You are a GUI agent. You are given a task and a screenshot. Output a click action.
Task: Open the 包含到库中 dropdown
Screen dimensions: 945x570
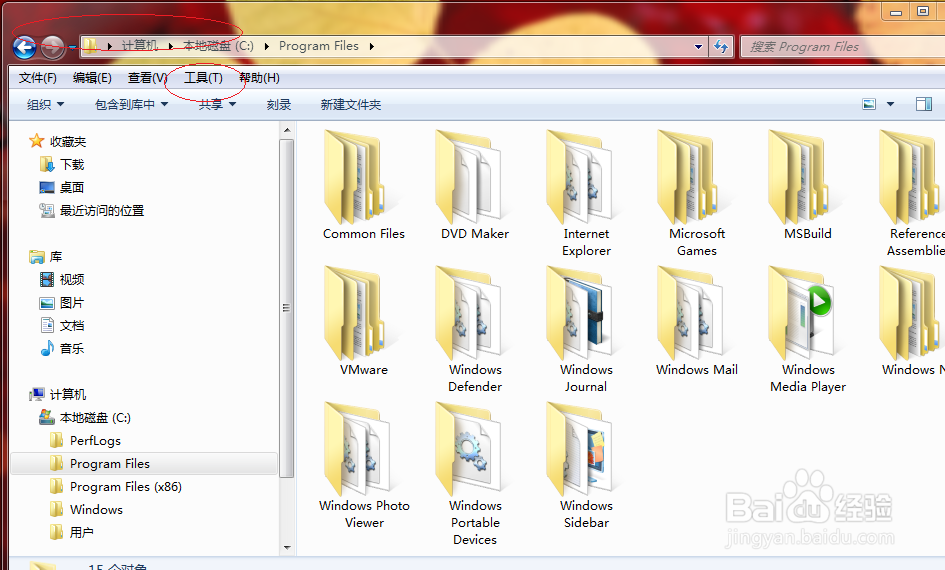[131, 104]
